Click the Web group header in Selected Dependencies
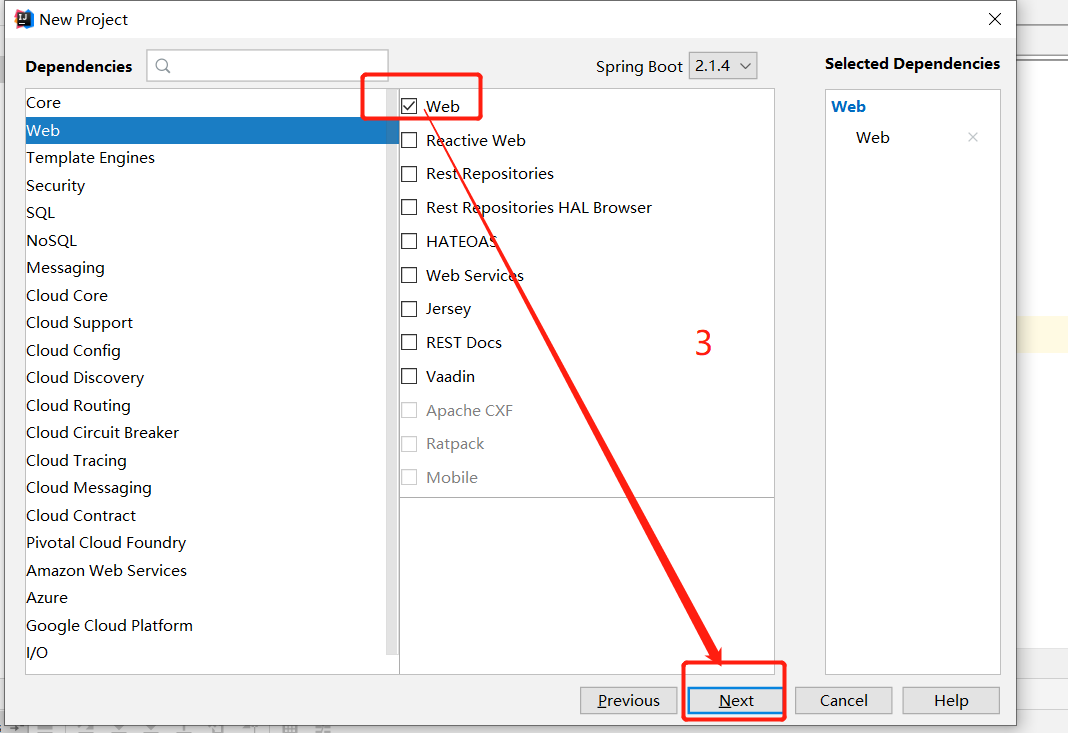Viewport: 1068px width, 733px height. pos(848,107)
